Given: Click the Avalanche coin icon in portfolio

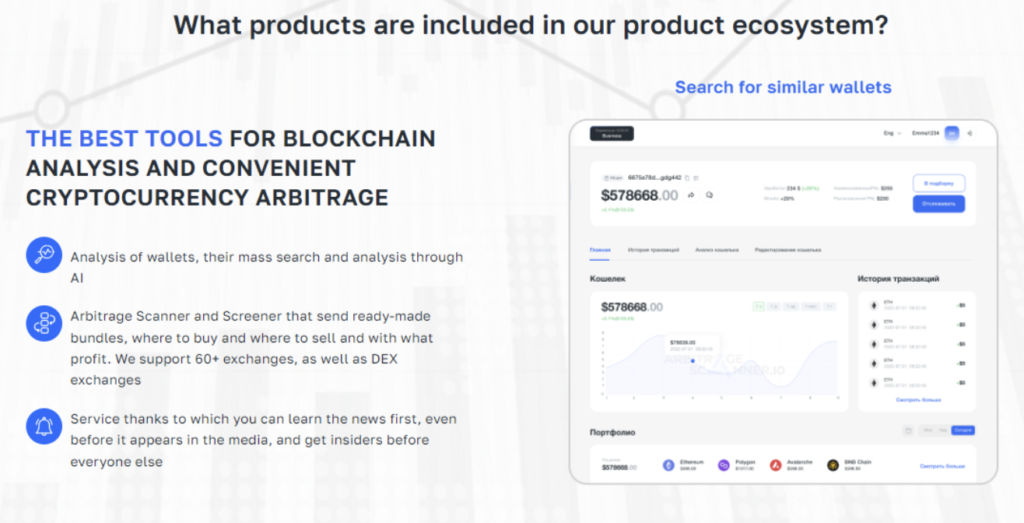Looking at the screenshot, I should [775, 465].
